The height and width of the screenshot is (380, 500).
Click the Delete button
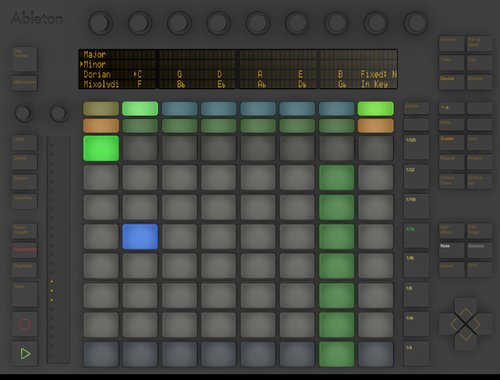[25, 162]
